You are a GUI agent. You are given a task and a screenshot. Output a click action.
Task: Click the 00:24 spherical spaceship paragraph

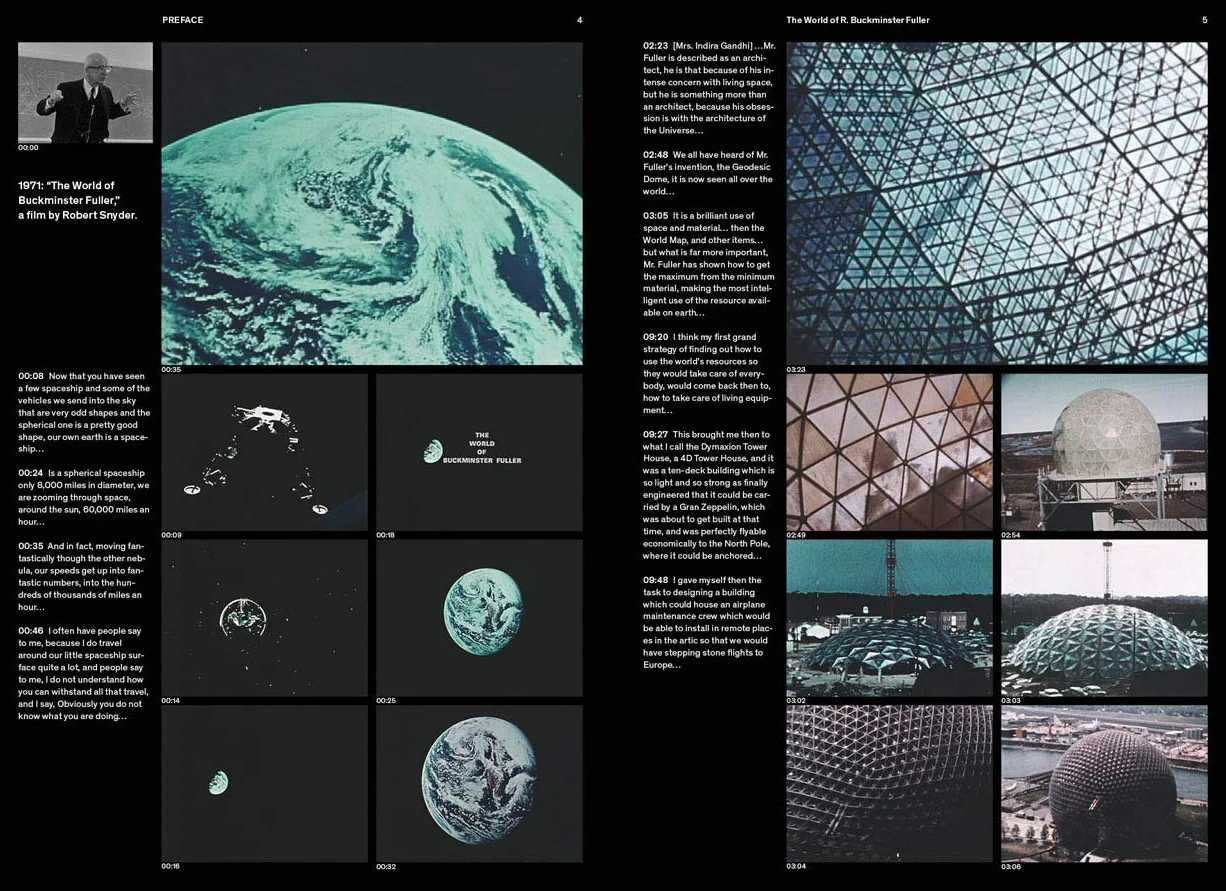84,497
